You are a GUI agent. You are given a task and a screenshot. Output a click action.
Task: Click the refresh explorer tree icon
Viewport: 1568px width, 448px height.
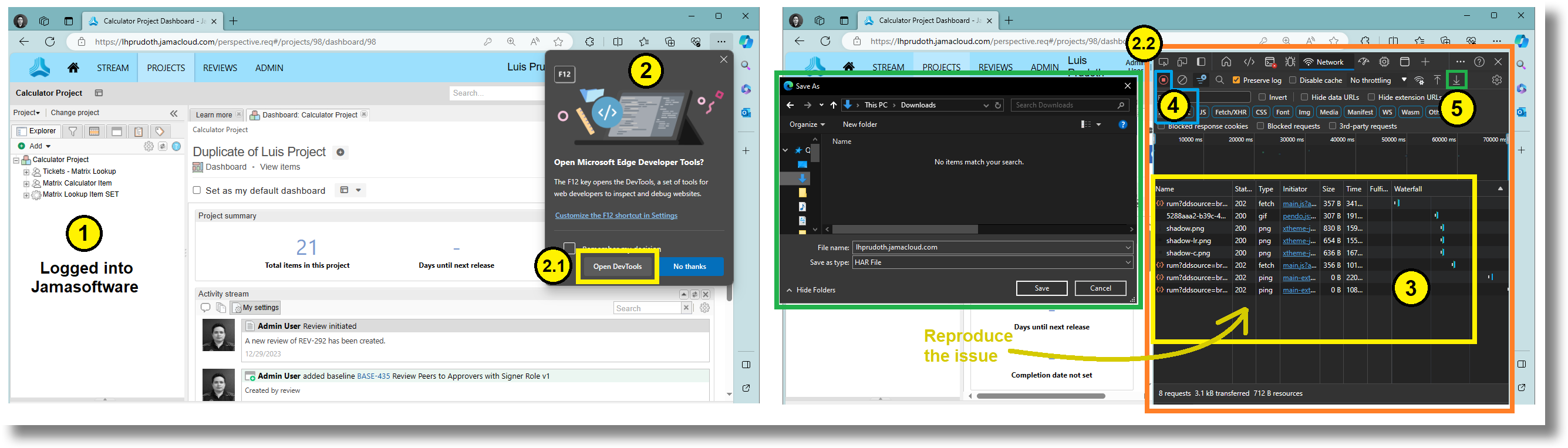point(163,146)
